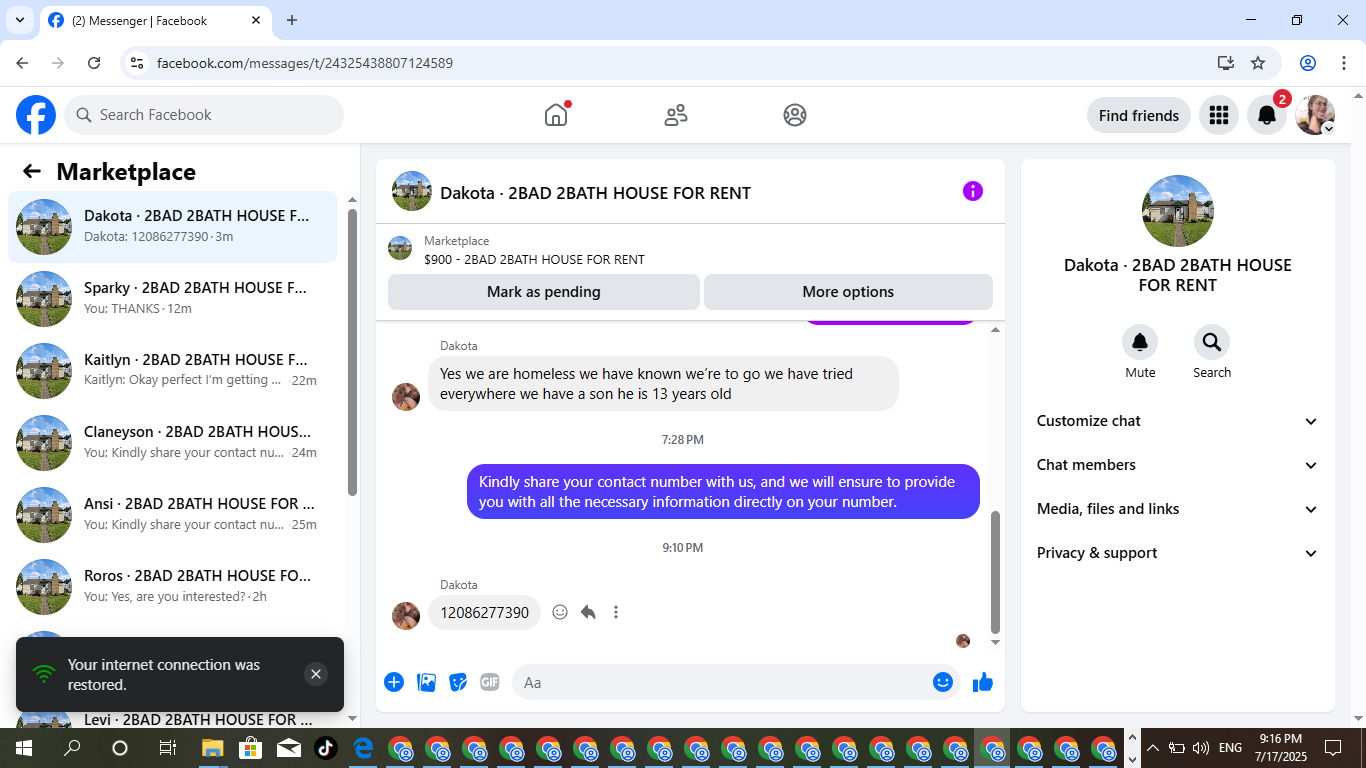This screenshot has width=1366, height=768.
Task: Open the Mail taskbar icon
Action: click(x=288, y=748)
